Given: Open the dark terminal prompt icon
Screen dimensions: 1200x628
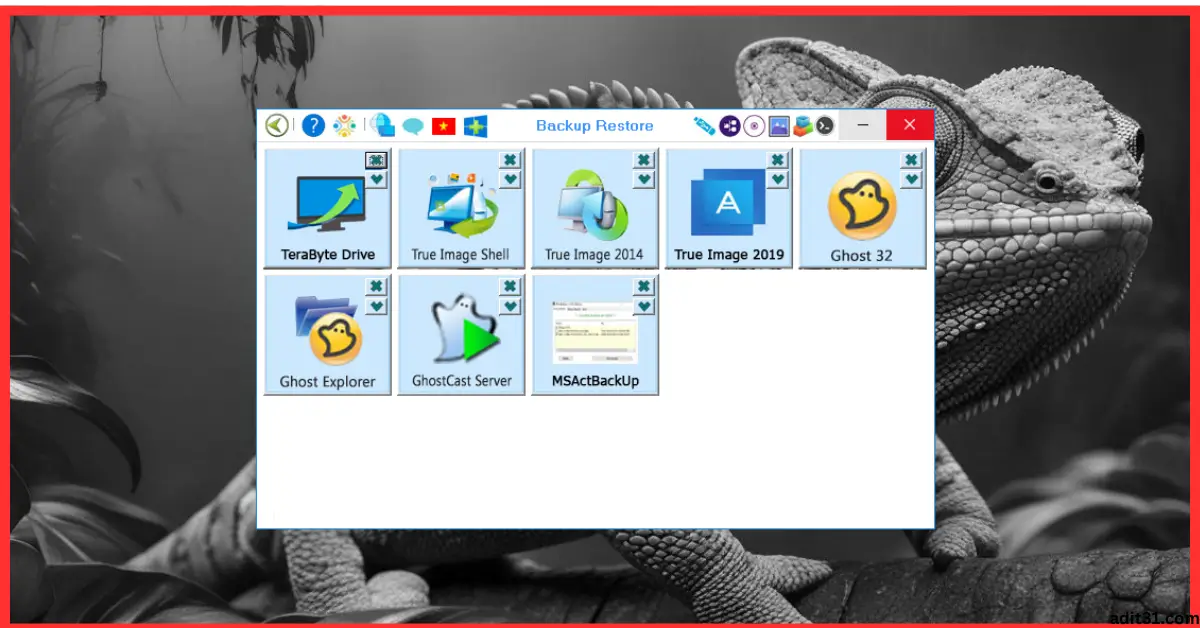Looking at the screenshot, I should pyautogui.click(x=824, y=125).
